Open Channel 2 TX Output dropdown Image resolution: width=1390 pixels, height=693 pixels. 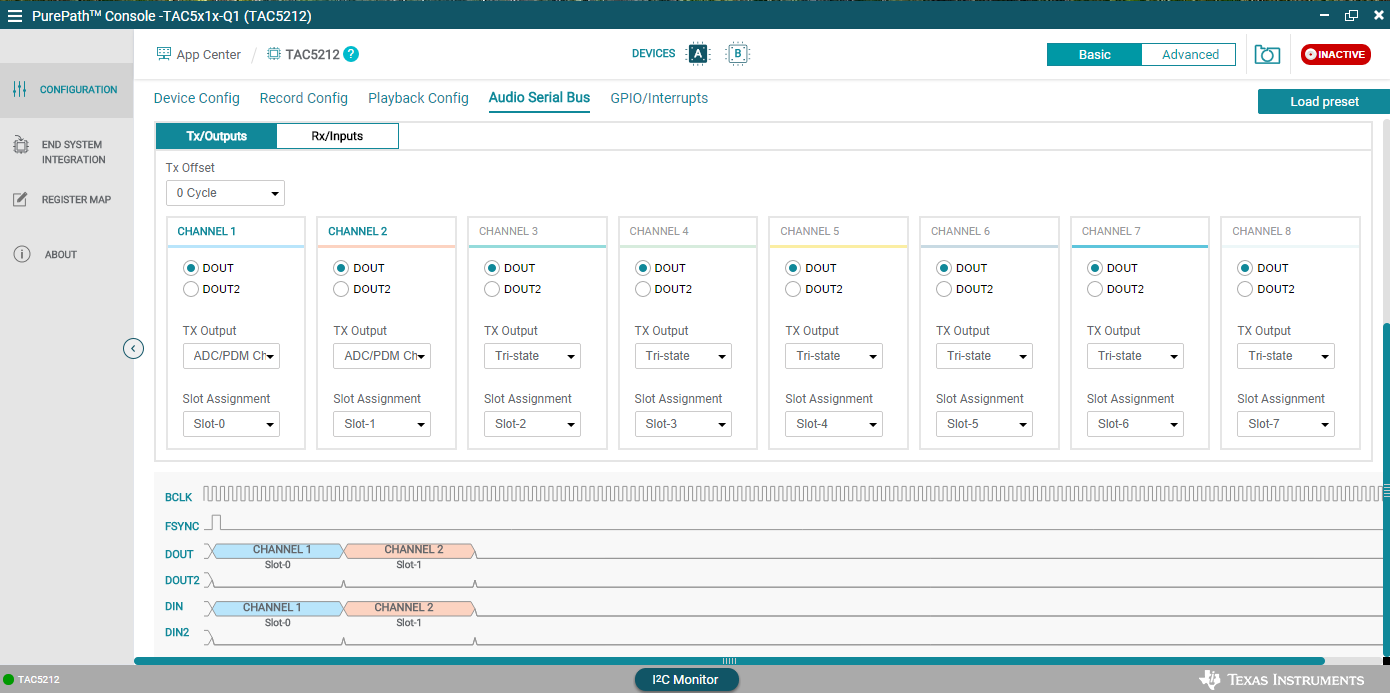[381, 356]
